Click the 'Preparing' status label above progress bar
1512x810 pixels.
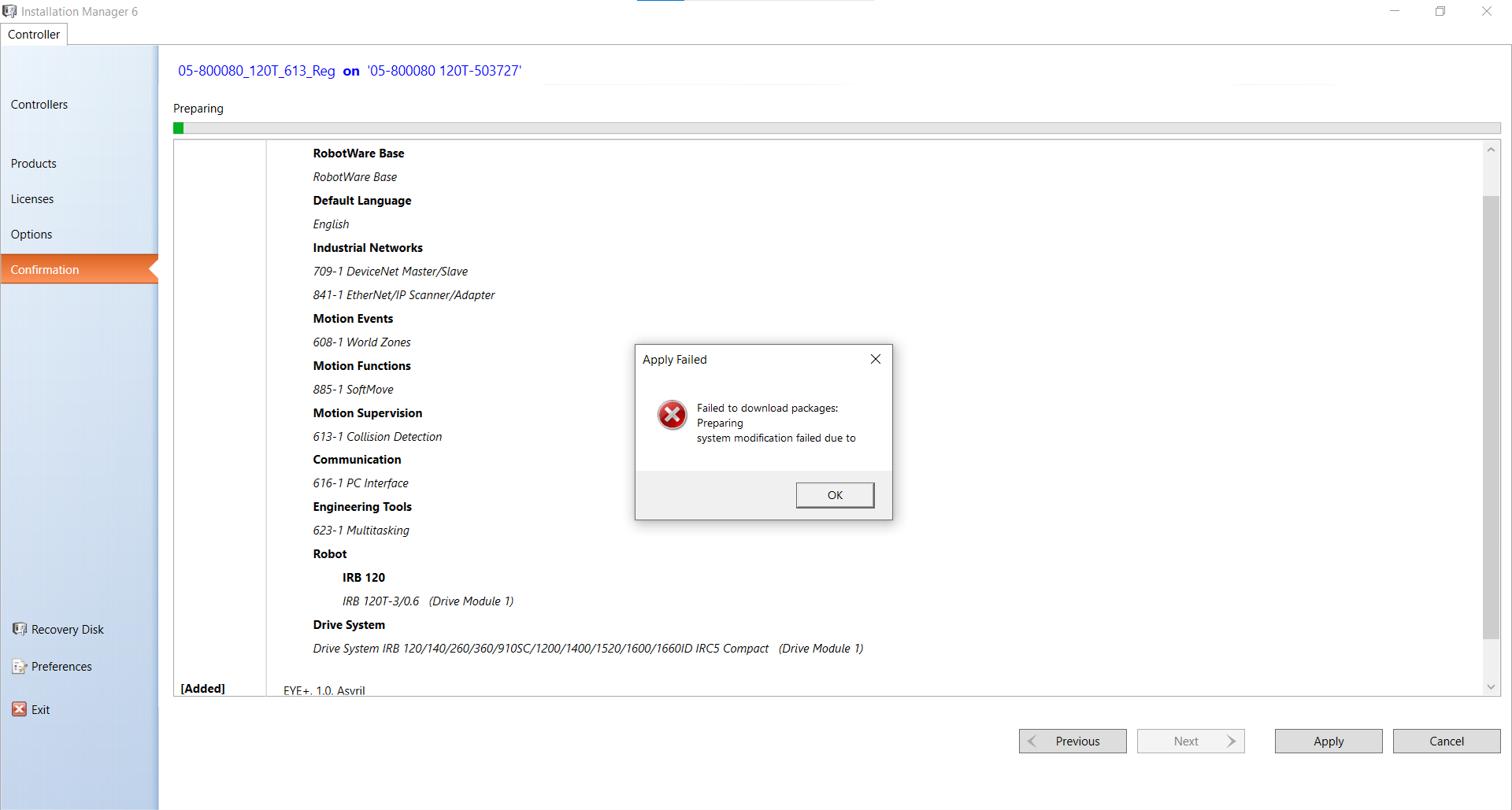click(198, 109)
